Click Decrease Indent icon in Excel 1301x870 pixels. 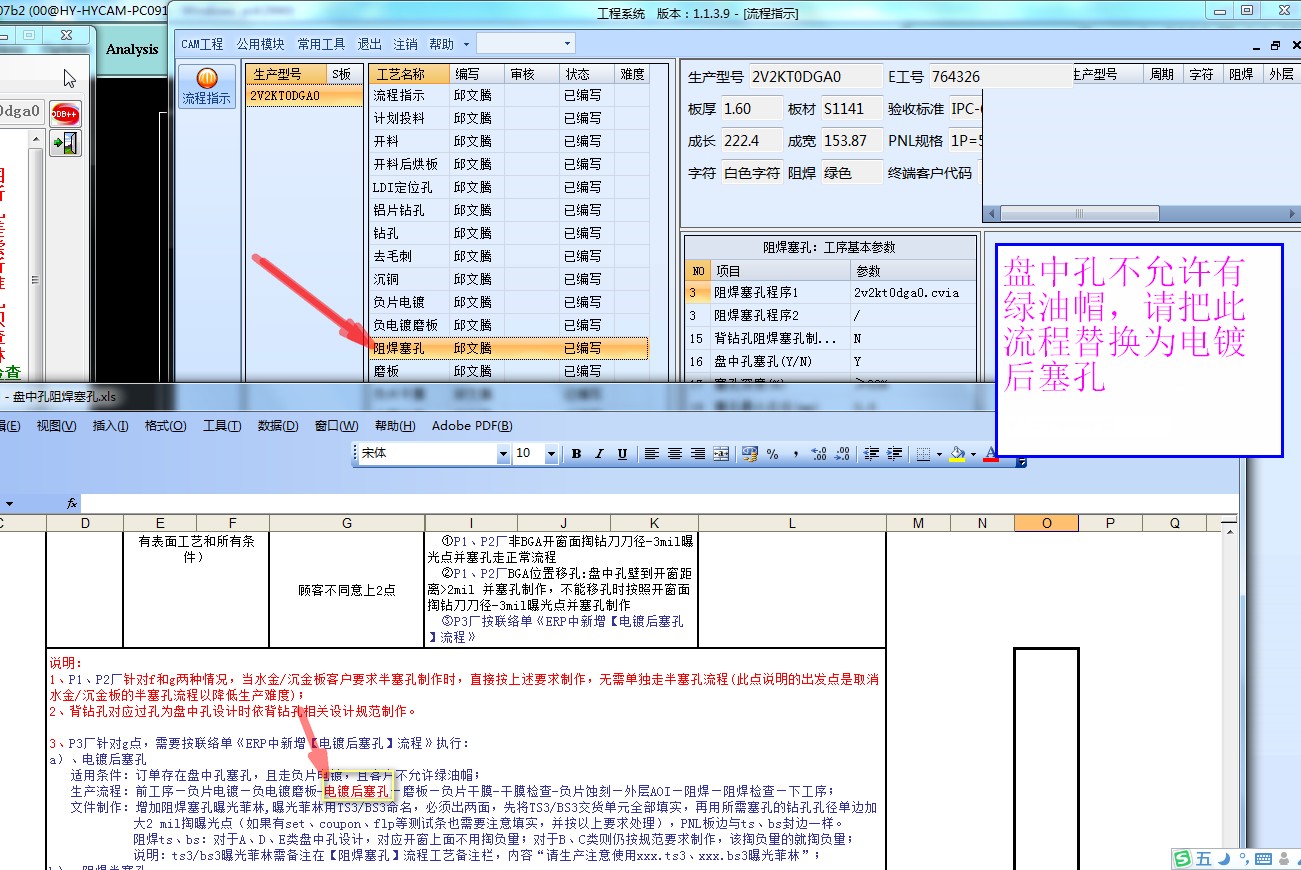coord(871,453)
